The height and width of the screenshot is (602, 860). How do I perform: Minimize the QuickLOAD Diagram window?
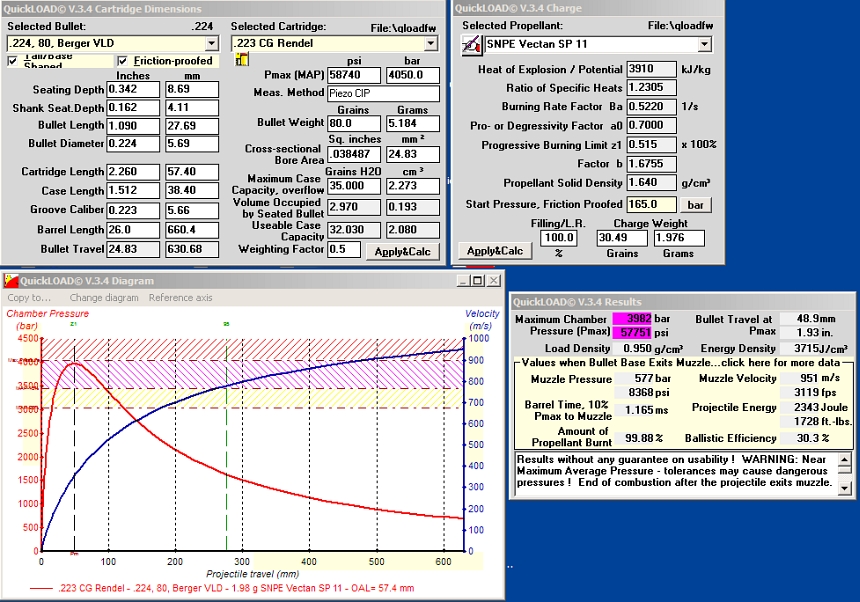464,281
